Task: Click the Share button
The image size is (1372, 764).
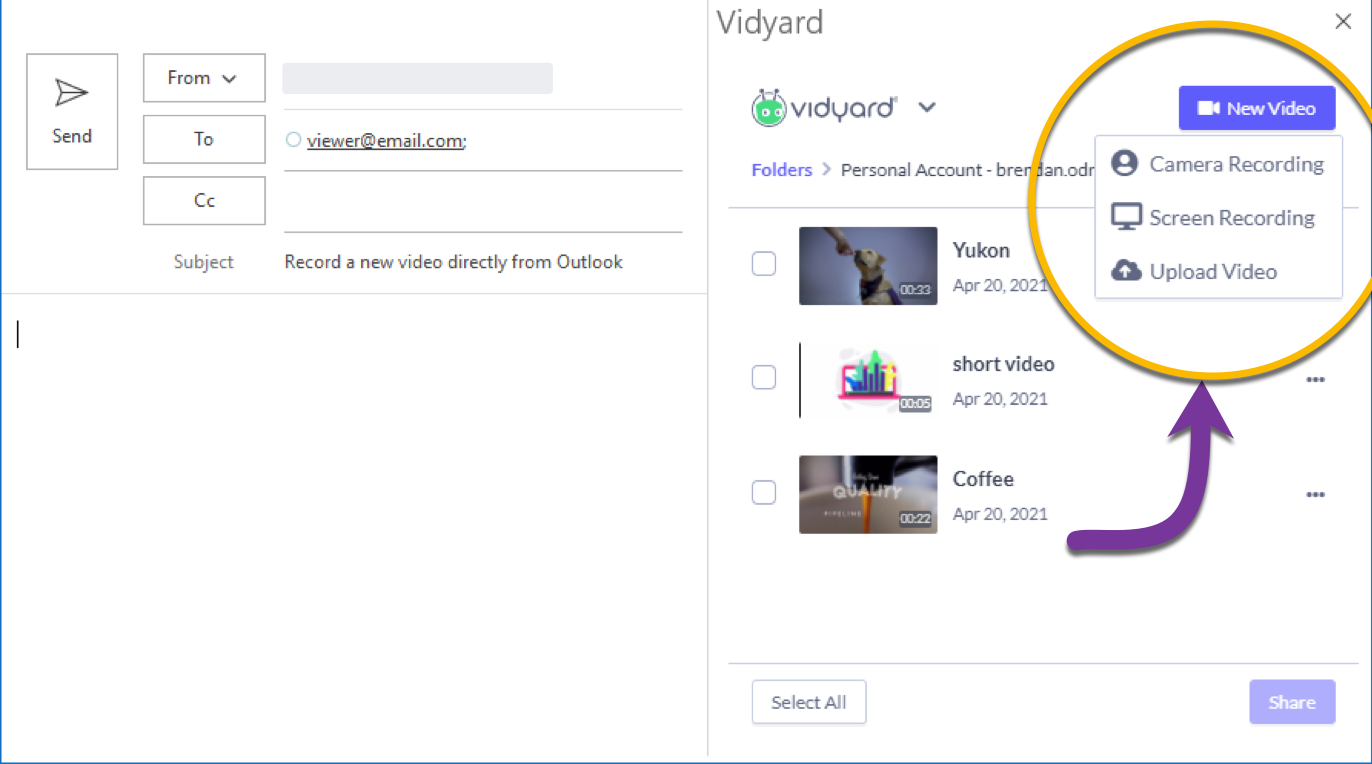Action: [x=1292, y=702]
